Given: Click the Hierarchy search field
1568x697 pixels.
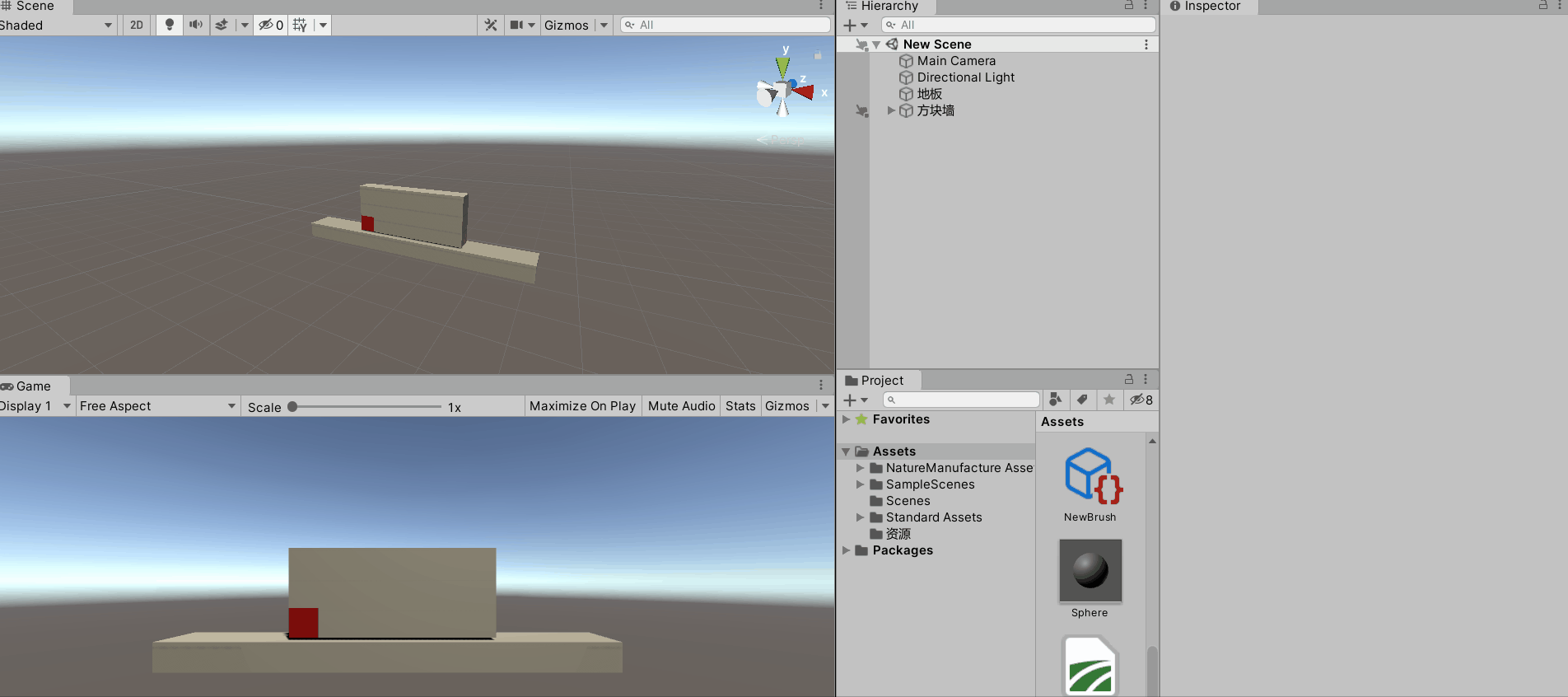Looking at the screenshot, I should (1018, 25).
